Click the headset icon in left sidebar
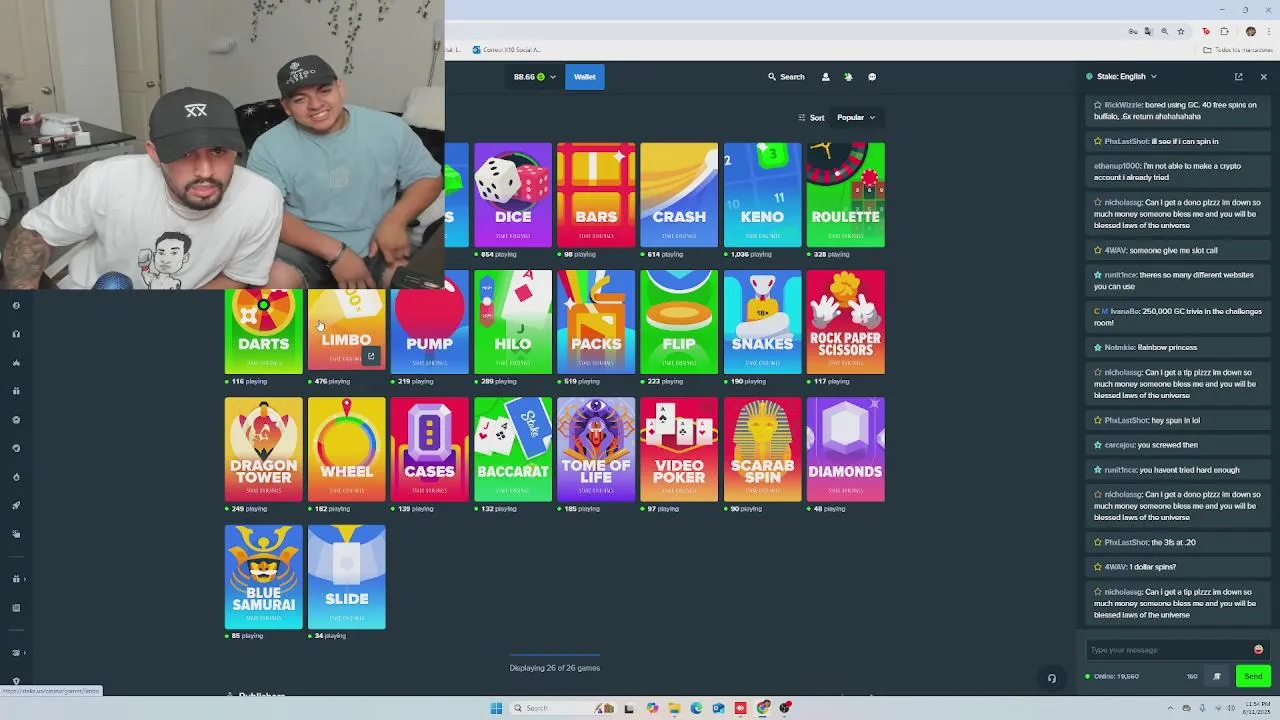 (16, 334)
